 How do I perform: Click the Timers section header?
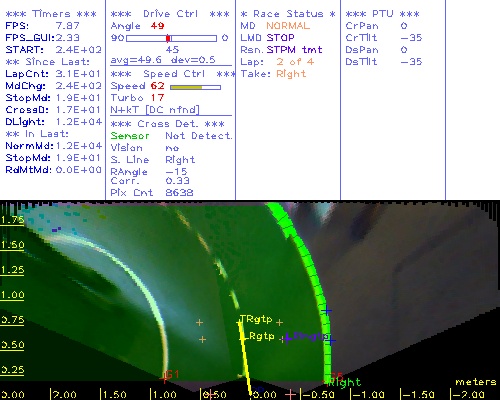51,14
